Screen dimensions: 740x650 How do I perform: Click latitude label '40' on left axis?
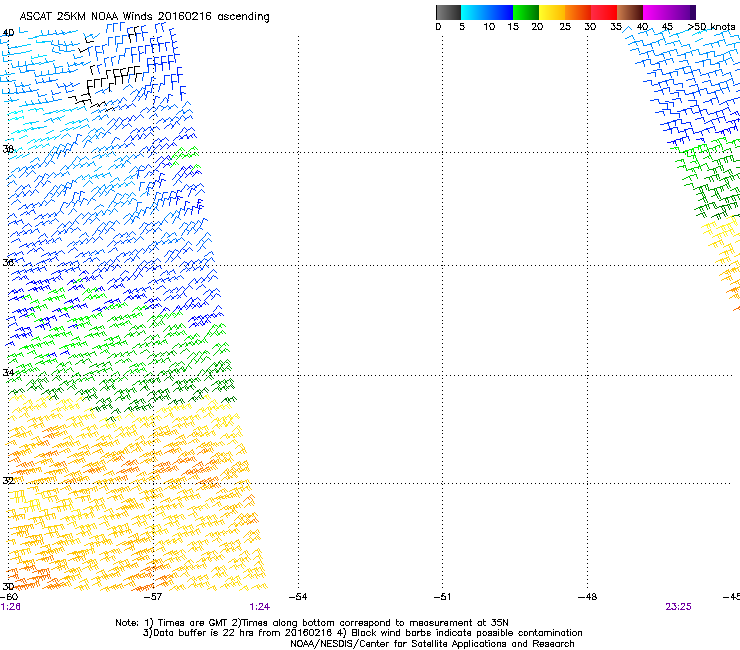tap(8, 33)
